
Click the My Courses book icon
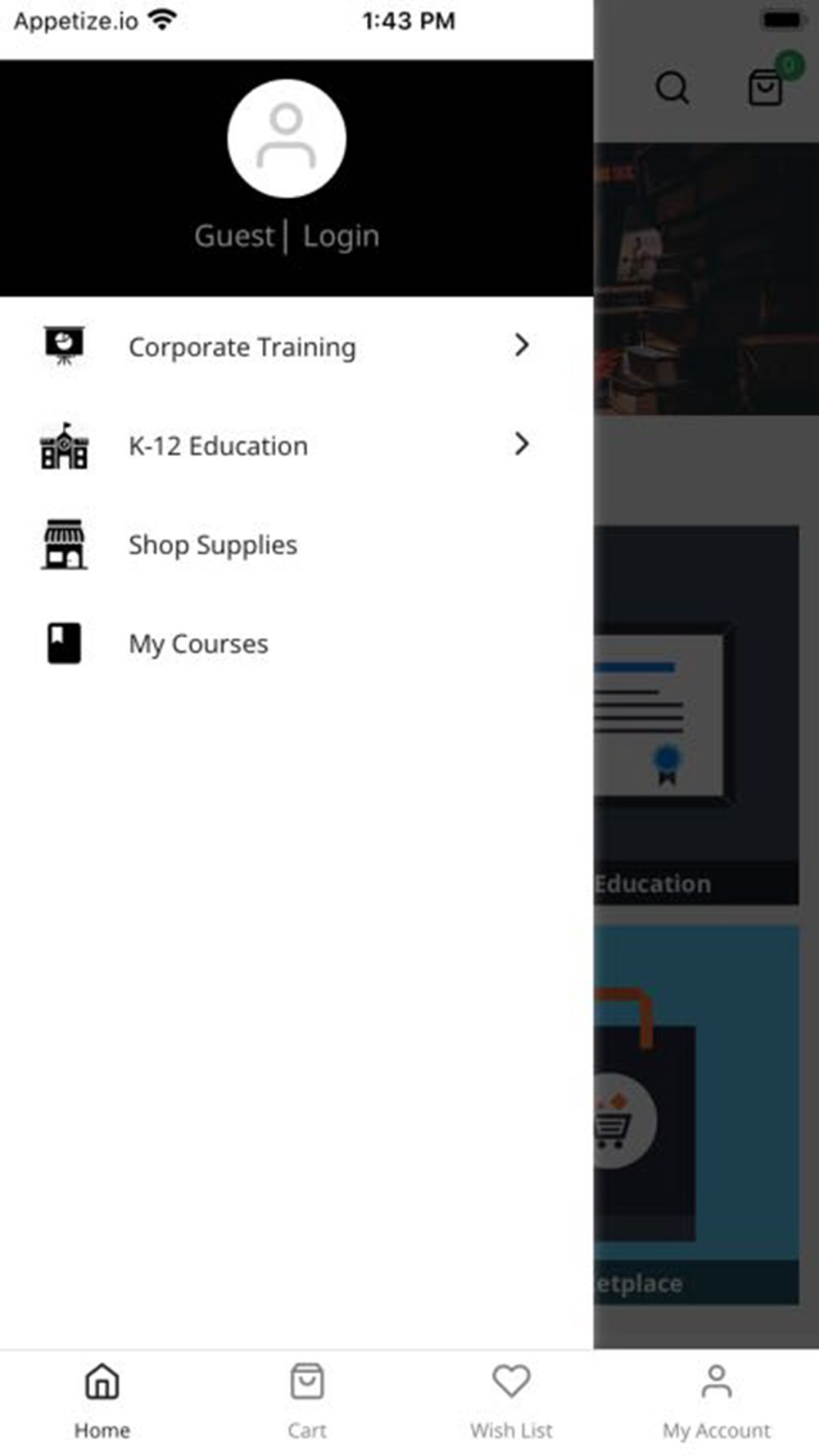[x=64, y=644]
